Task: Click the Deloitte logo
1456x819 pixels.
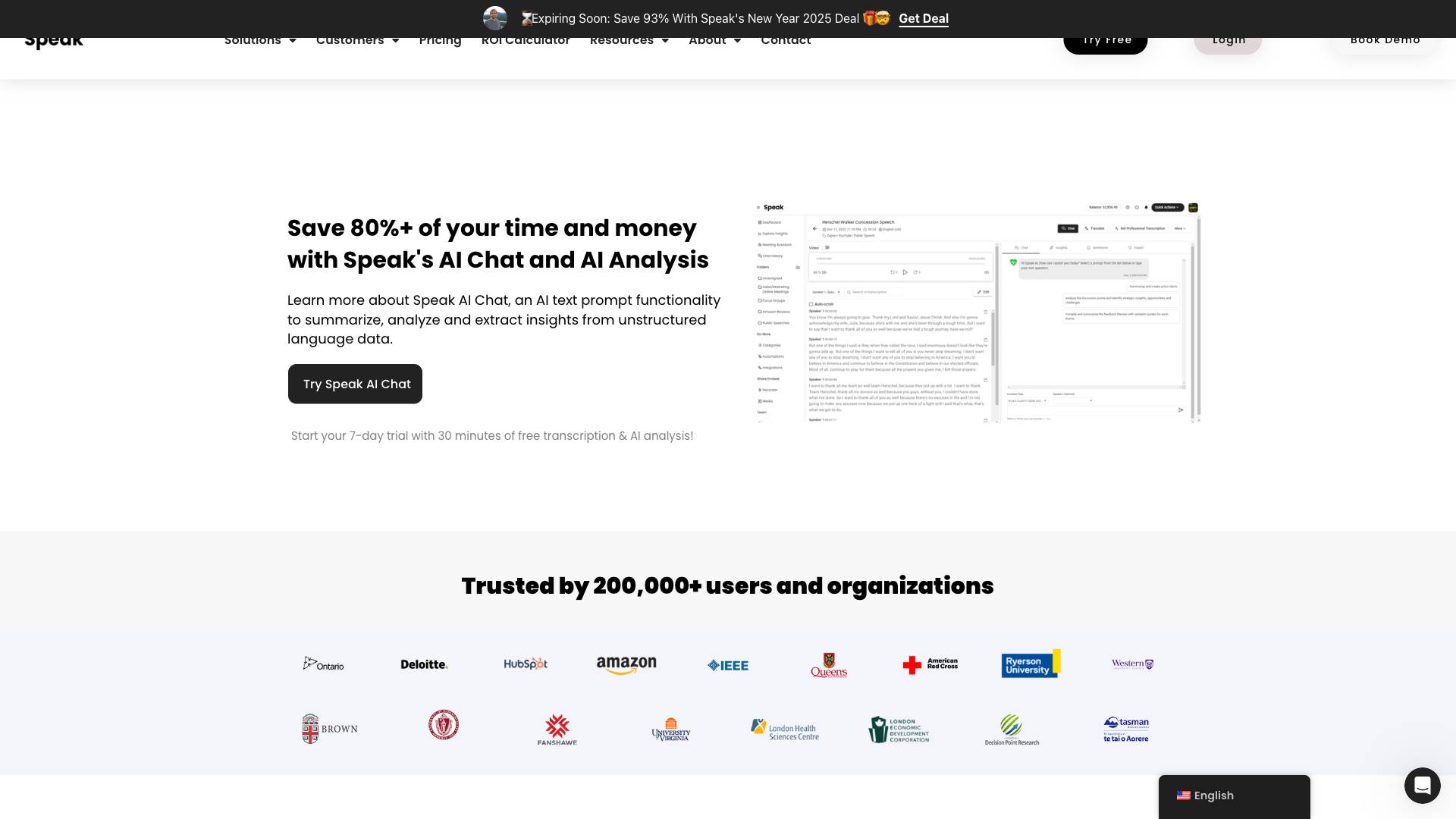Action: (x=424, y=664)
